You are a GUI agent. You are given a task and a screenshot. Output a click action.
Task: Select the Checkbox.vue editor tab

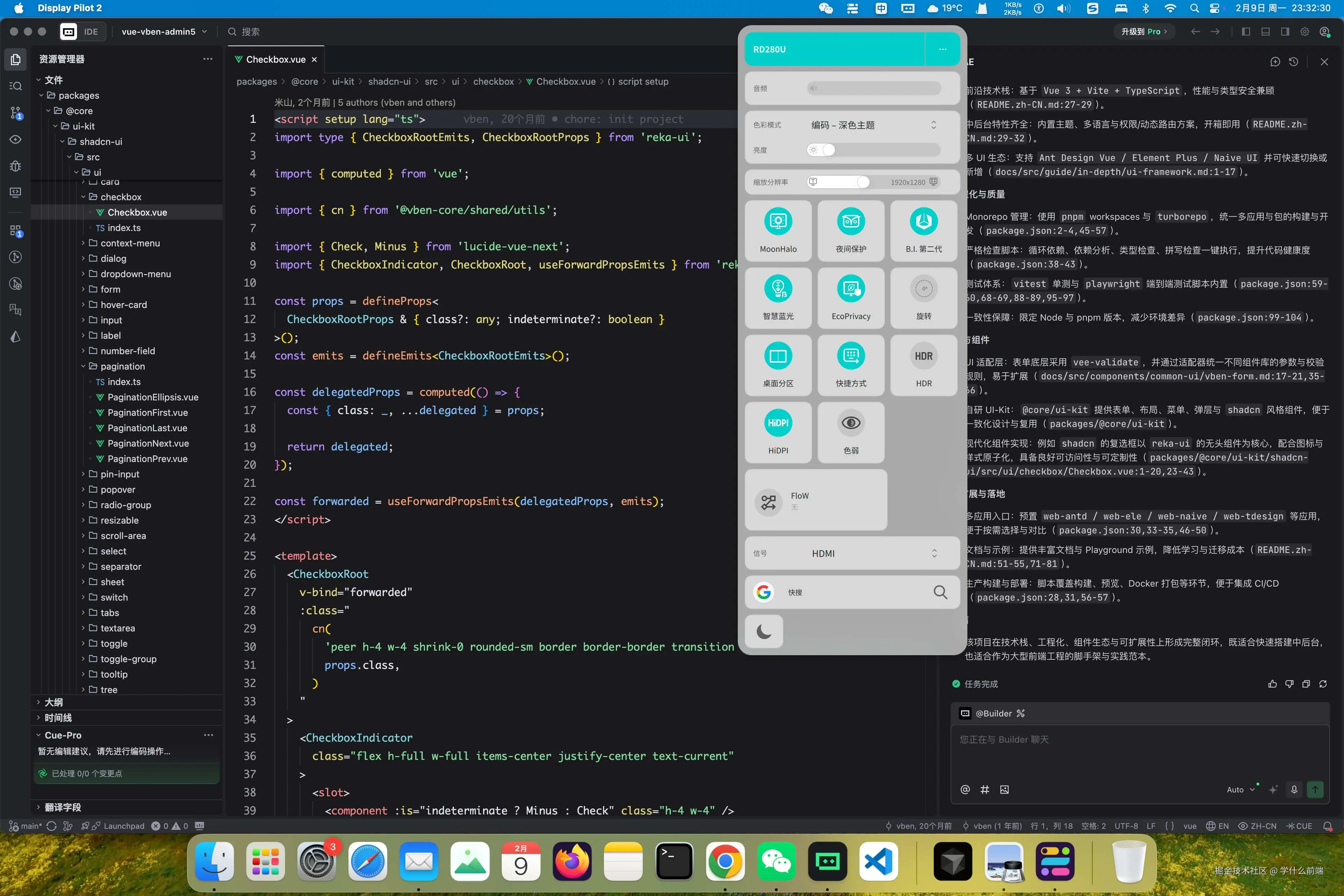275,59
